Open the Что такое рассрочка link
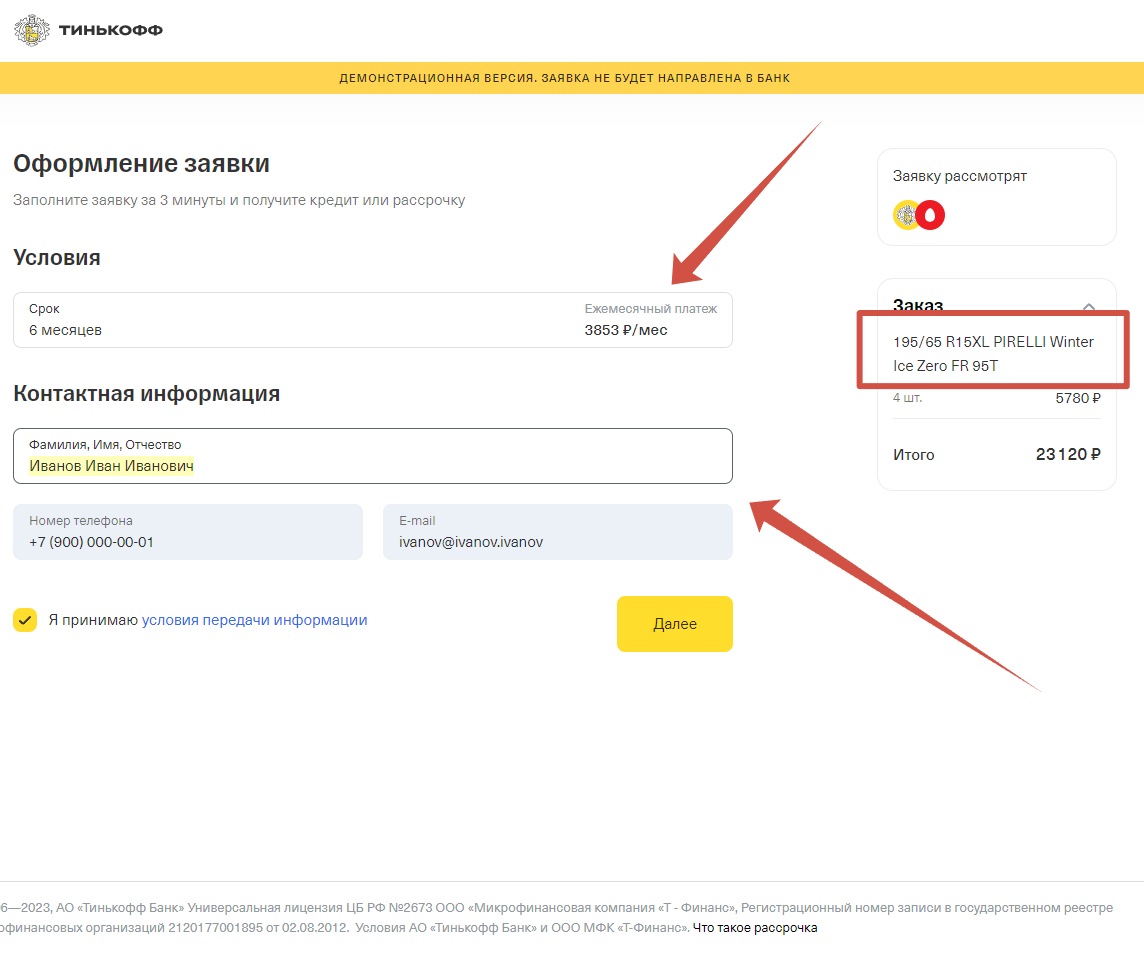The width and height of the screenshot is (1144, 962). pyautogui.click(x=755, y=928)
